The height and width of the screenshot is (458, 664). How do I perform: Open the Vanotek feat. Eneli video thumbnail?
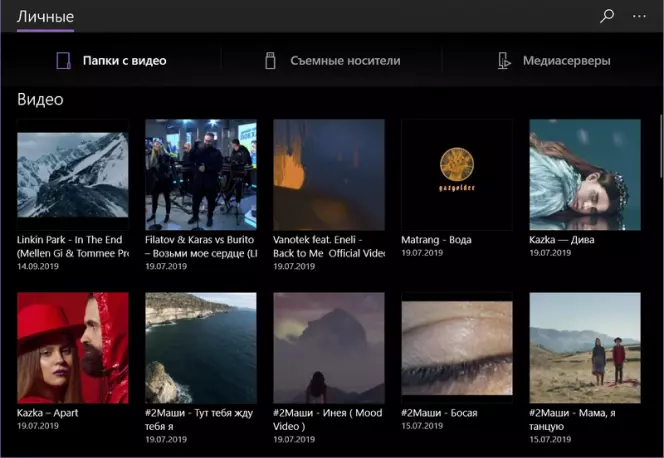coord(329,175)
